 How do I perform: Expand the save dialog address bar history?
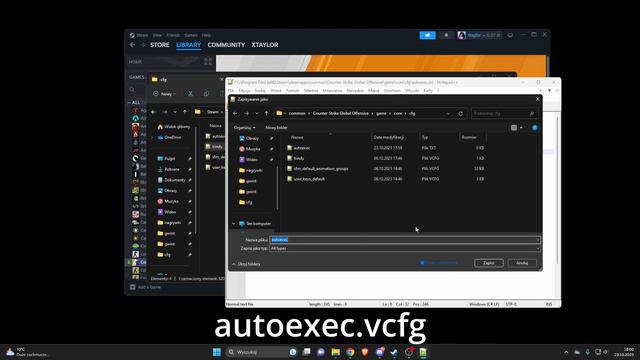[x=448, y=113]
